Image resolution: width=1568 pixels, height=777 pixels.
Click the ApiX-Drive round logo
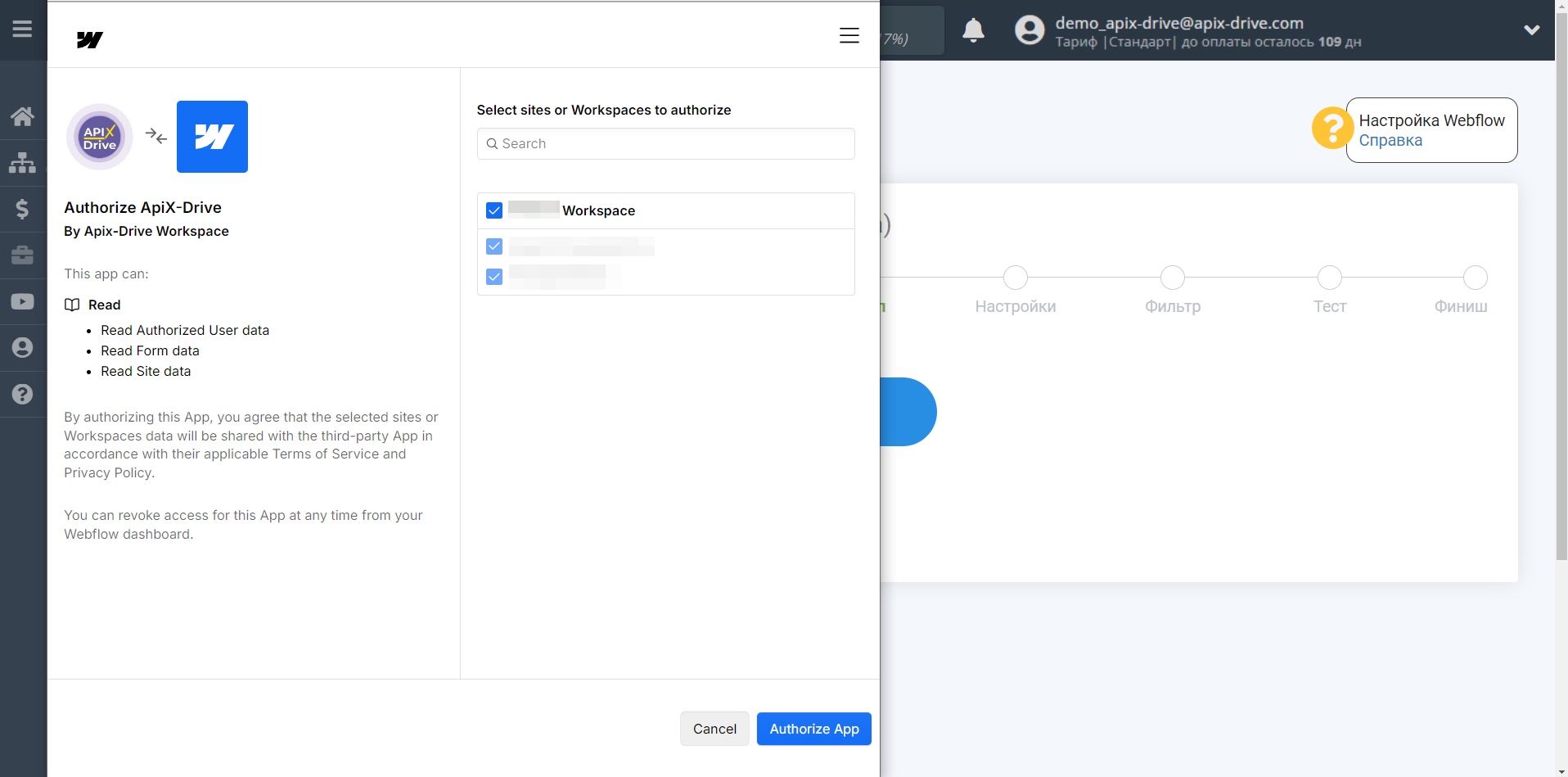(100, 137)
